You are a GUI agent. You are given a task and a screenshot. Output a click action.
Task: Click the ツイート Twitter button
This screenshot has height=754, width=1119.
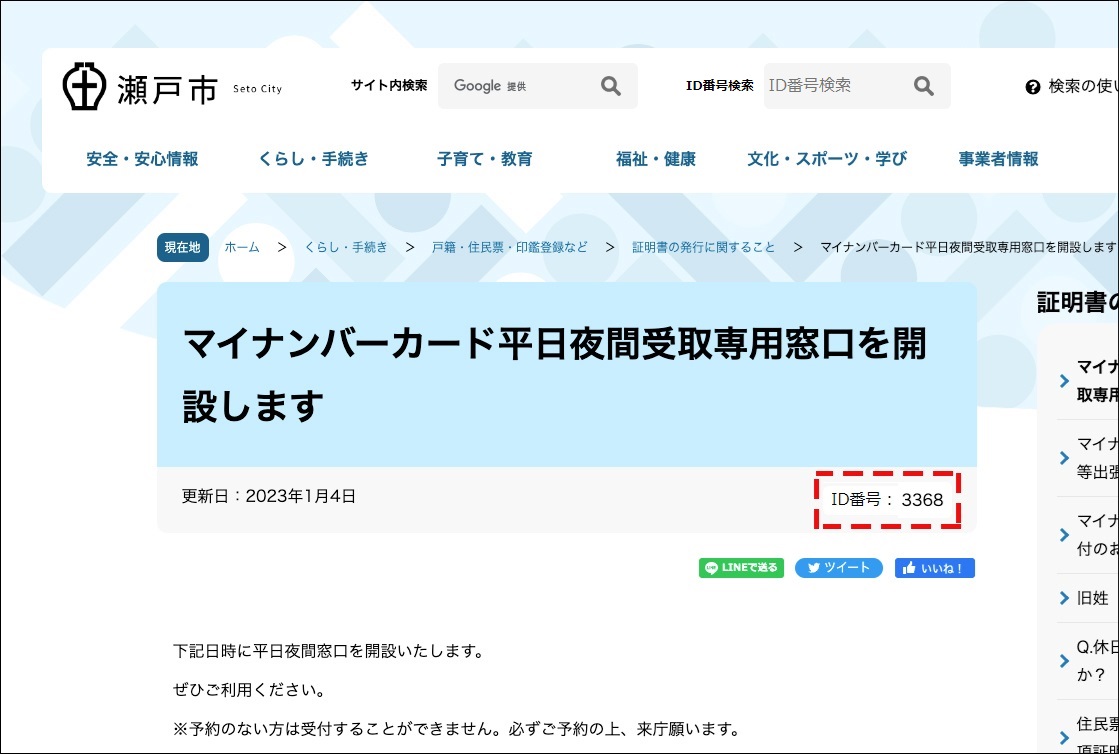(x=839, y=568)
